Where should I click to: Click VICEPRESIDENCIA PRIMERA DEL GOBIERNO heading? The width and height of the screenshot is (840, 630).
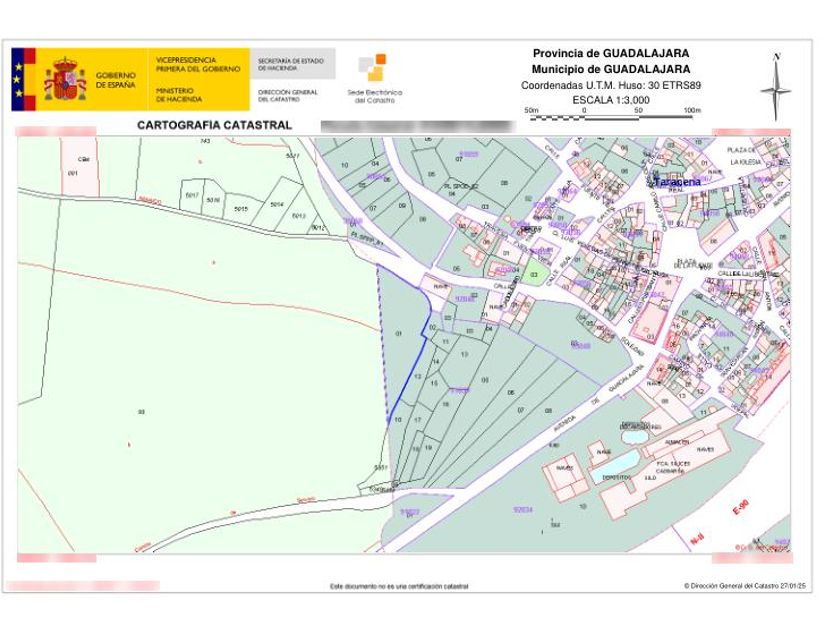coord(198,64)
